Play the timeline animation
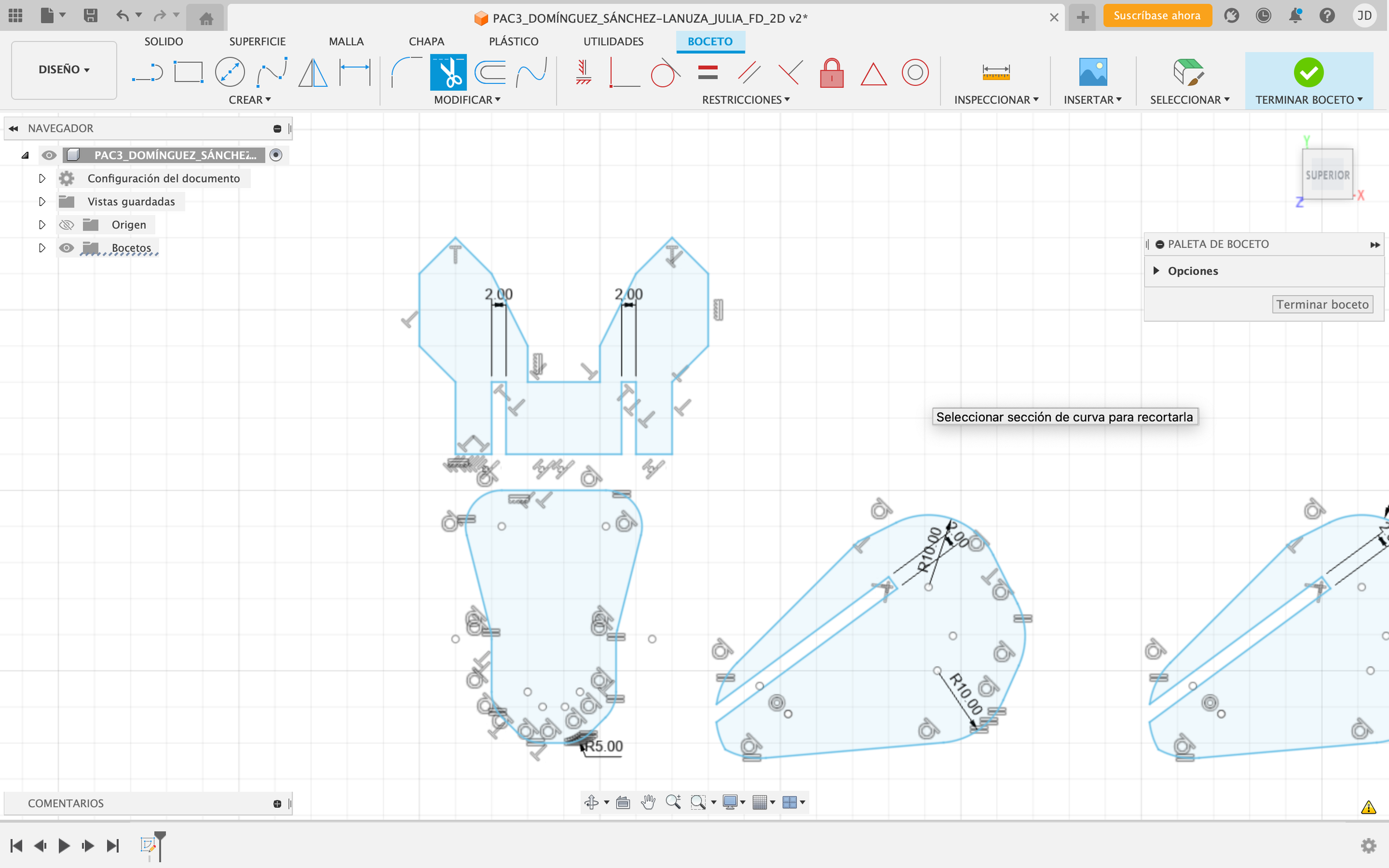Image resolution: width=1389 pixels, height=868 pixels. [64, 845]
